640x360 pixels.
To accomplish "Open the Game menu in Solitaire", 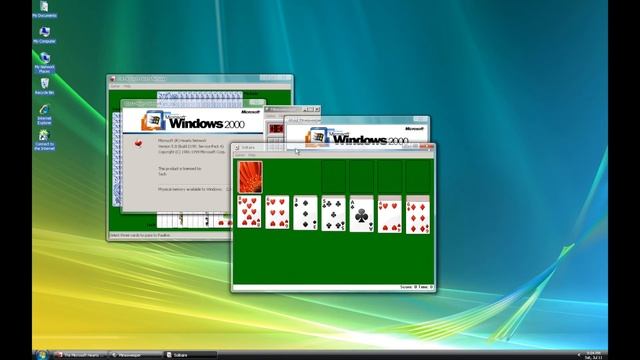I will (x=240, y=155).
